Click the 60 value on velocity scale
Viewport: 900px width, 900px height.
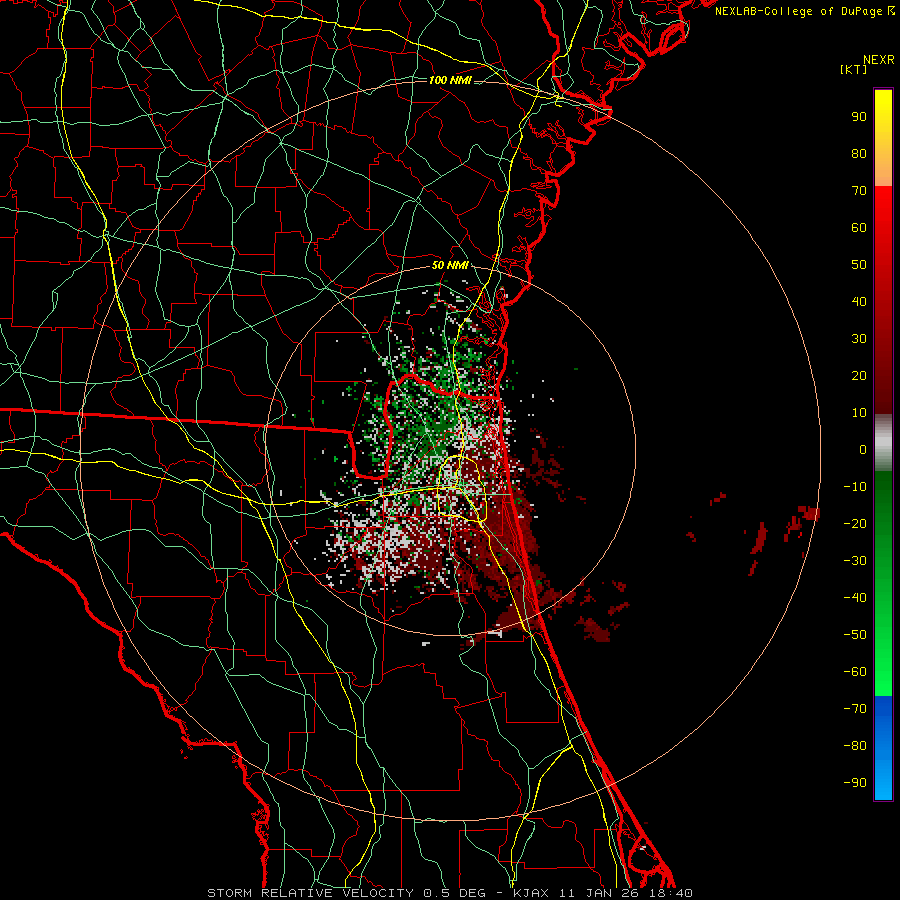point(859,227)
